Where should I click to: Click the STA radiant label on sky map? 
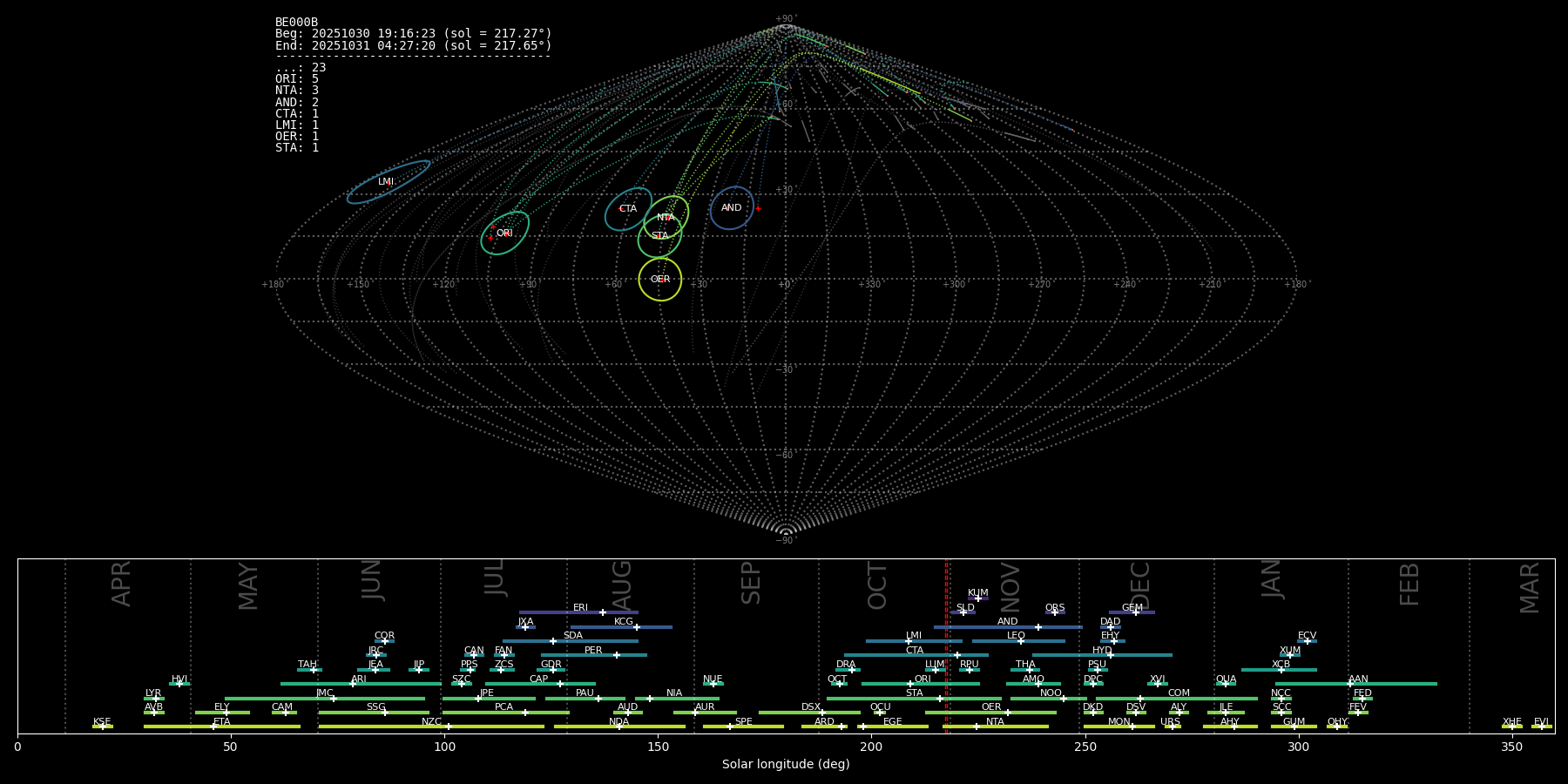(659, 236)
